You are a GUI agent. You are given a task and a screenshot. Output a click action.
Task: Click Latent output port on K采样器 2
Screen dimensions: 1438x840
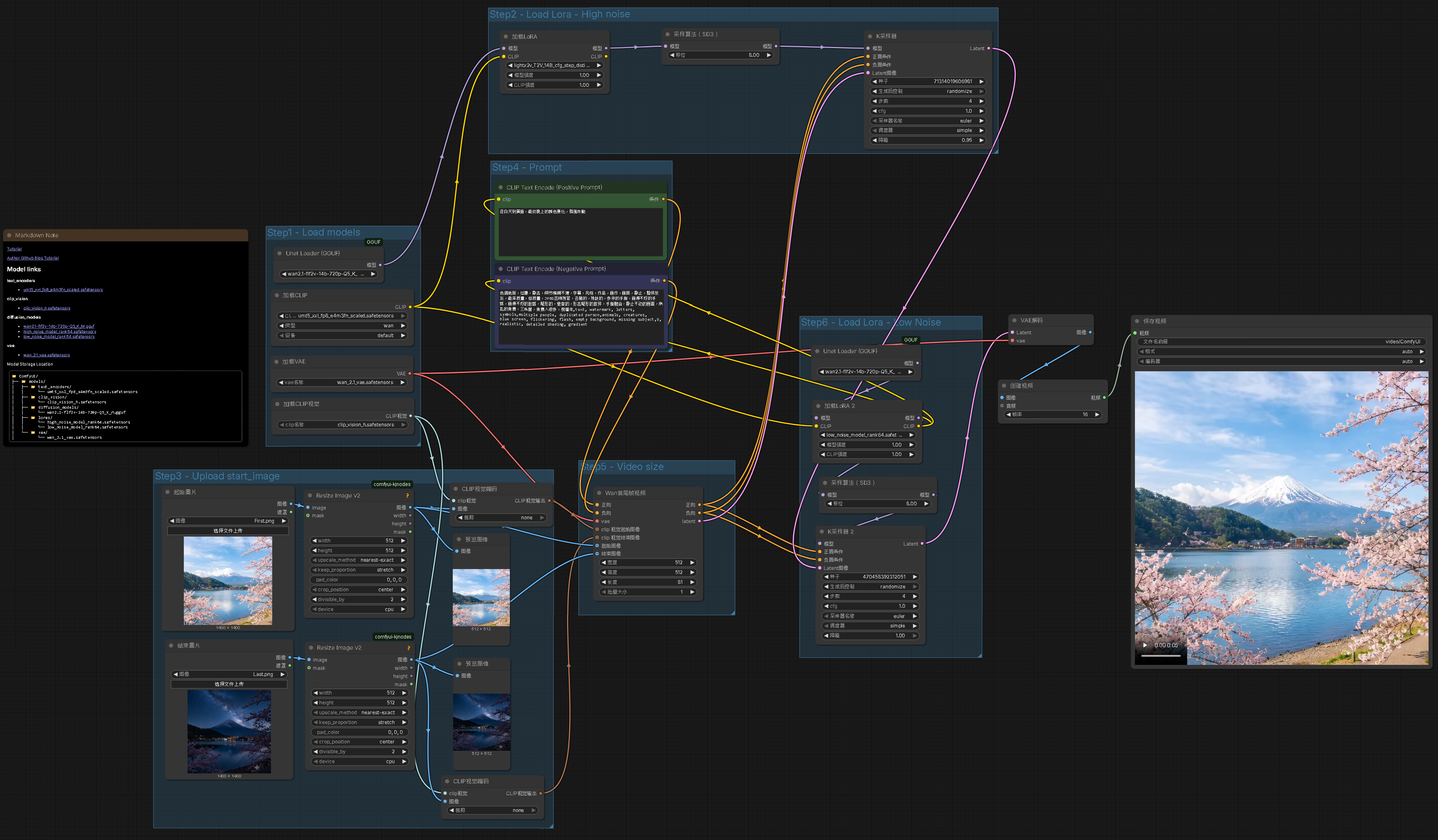point(922,544)
